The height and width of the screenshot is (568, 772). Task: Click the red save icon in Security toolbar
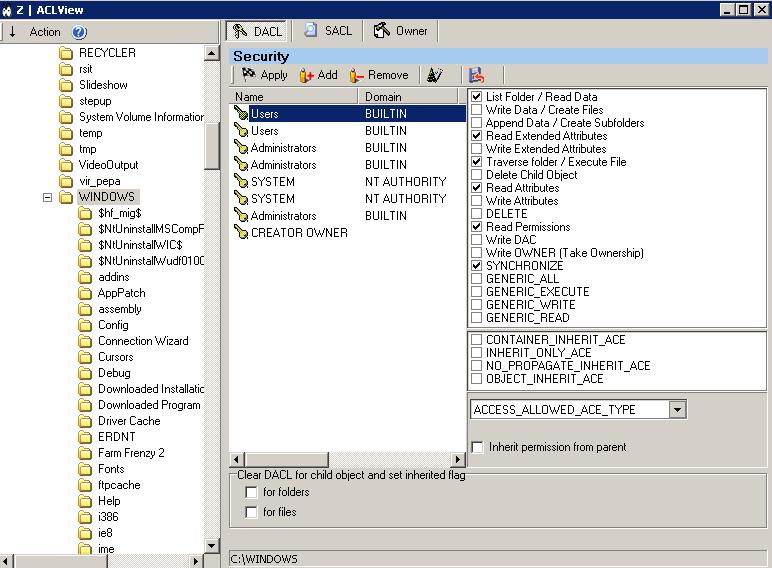pyautogui.click(x=476, y=75)
